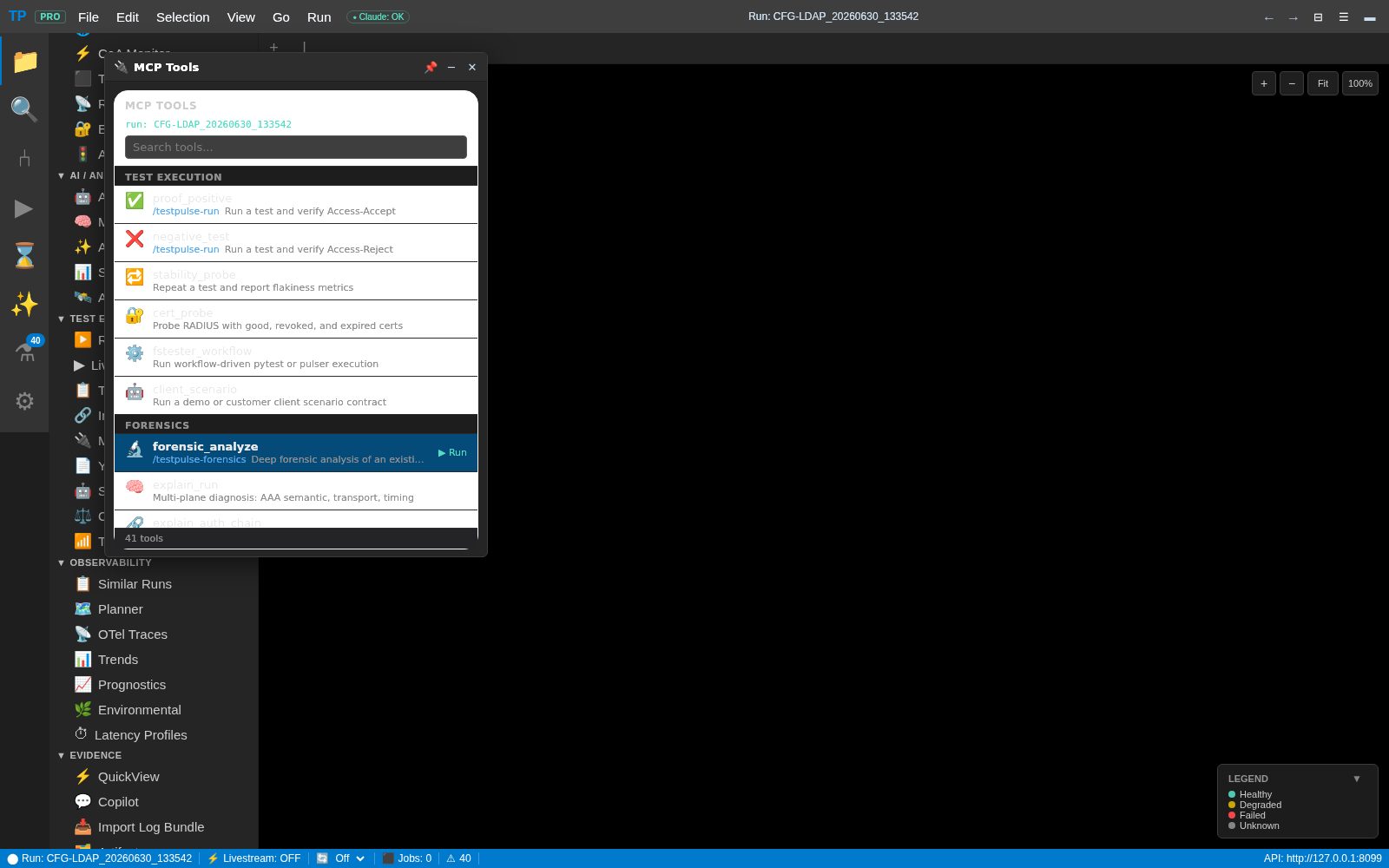Viewport: 1389px width, 868px height.
Task: Open the source control branch icon
Action: pyautogui.click(x=24, y=158)
